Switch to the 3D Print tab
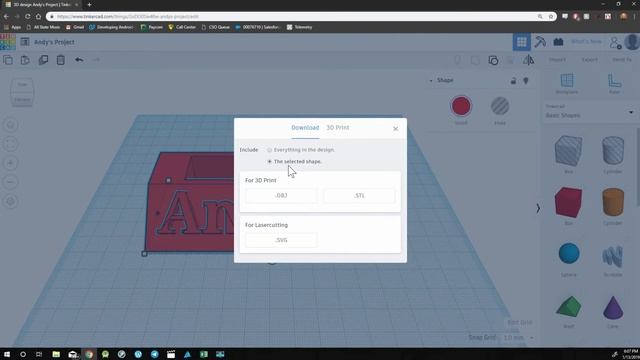 (x=338, y=128)
